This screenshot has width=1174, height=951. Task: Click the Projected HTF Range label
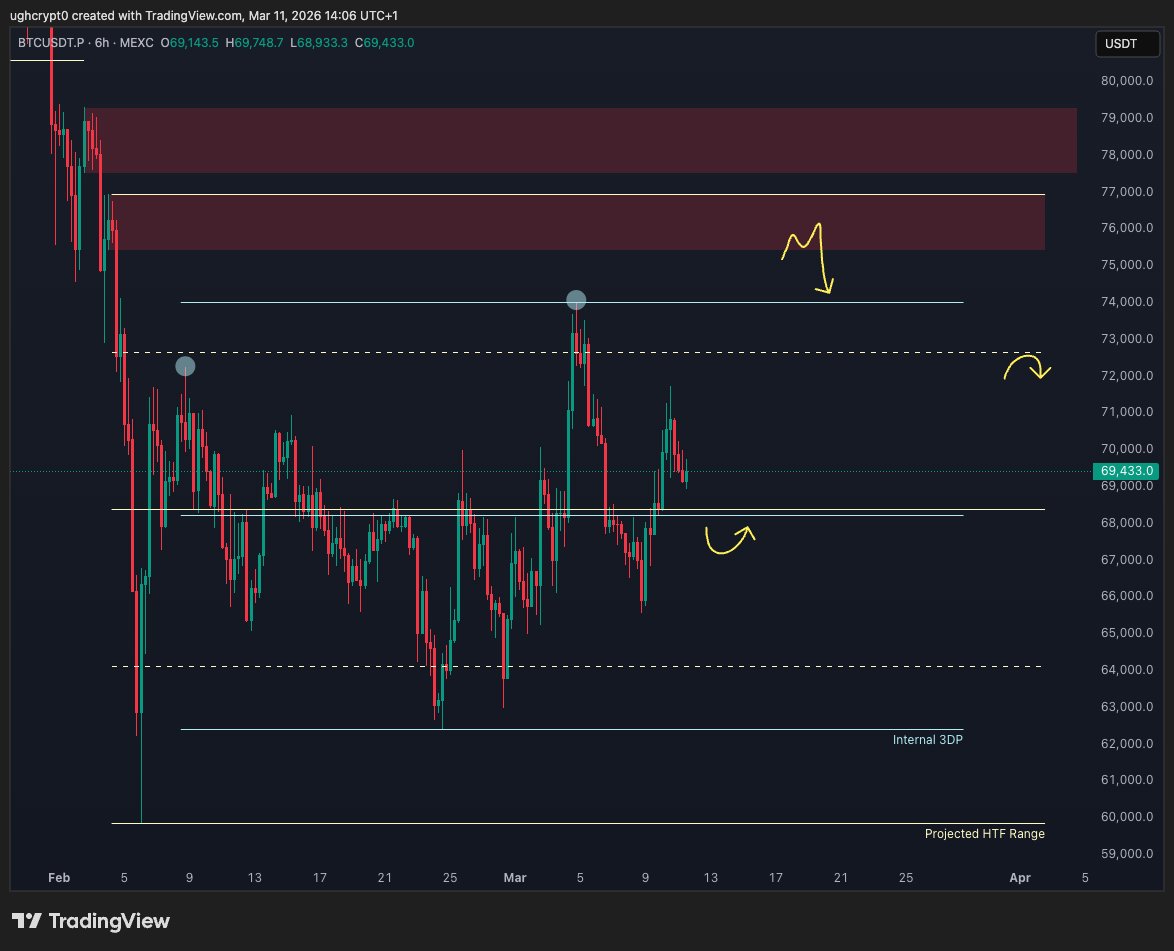(985, 833)
